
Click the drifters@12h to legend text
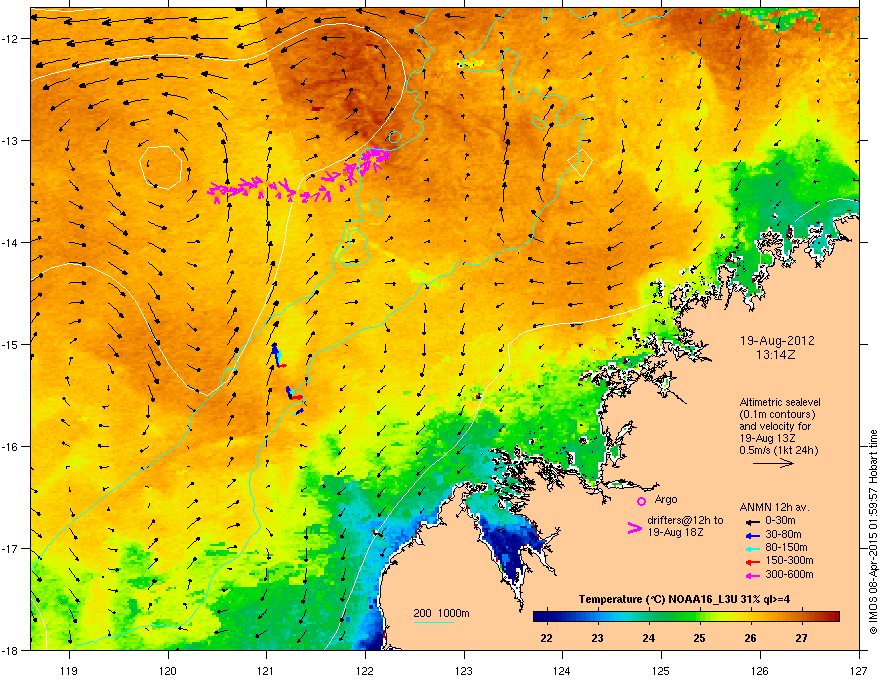click(x=685, y=521)
